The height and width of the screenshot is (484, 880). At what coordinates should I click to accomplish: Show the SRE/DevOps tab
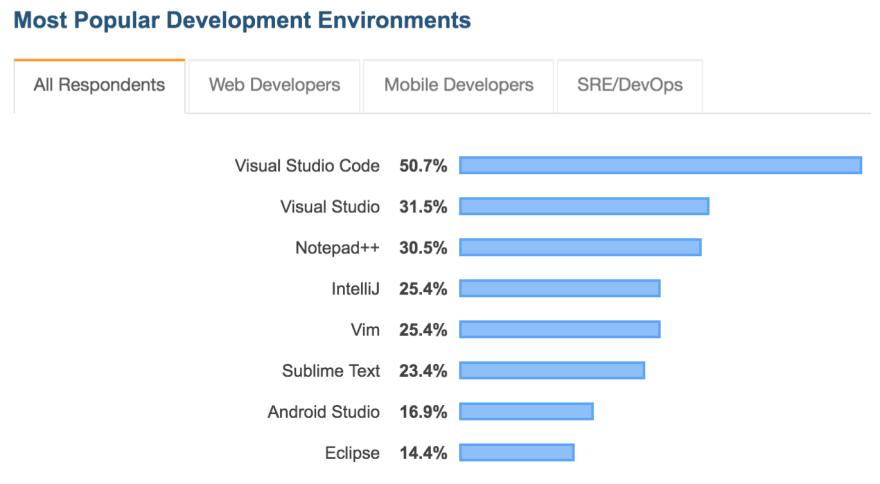630,86
